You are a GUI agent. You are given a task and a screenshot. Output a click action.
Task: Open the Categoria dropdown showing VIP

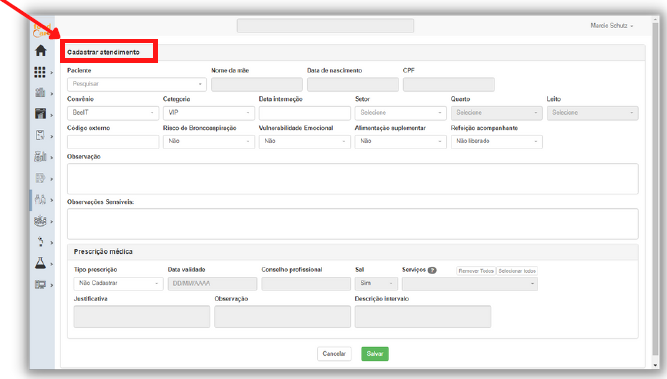click(208, 113)
